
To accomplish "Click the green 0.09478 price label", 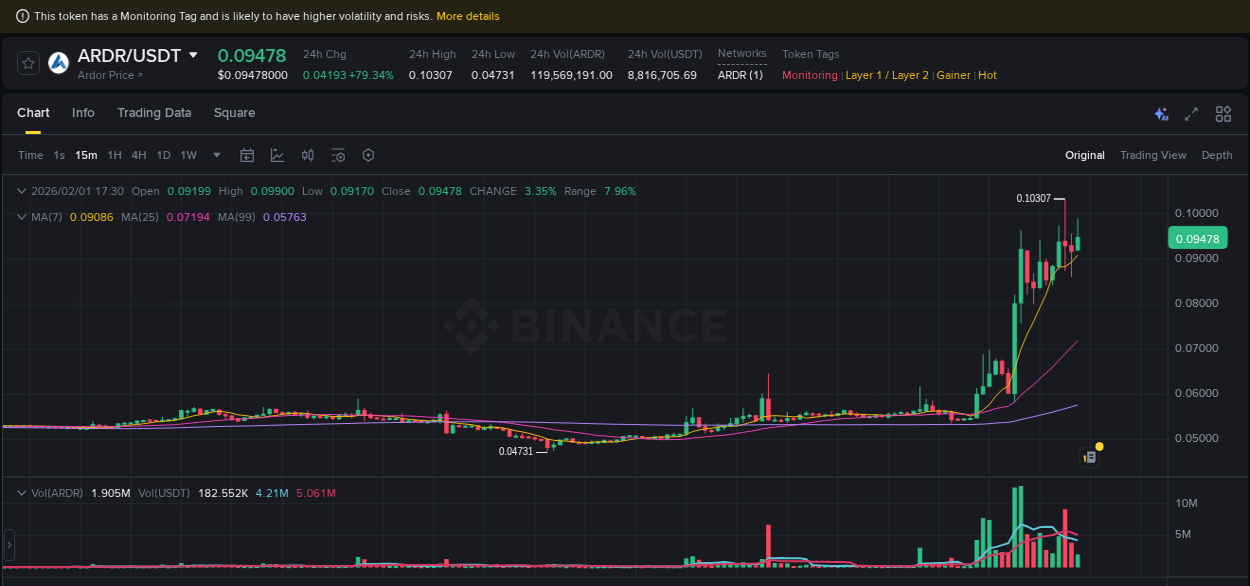I will (1197, 238).
